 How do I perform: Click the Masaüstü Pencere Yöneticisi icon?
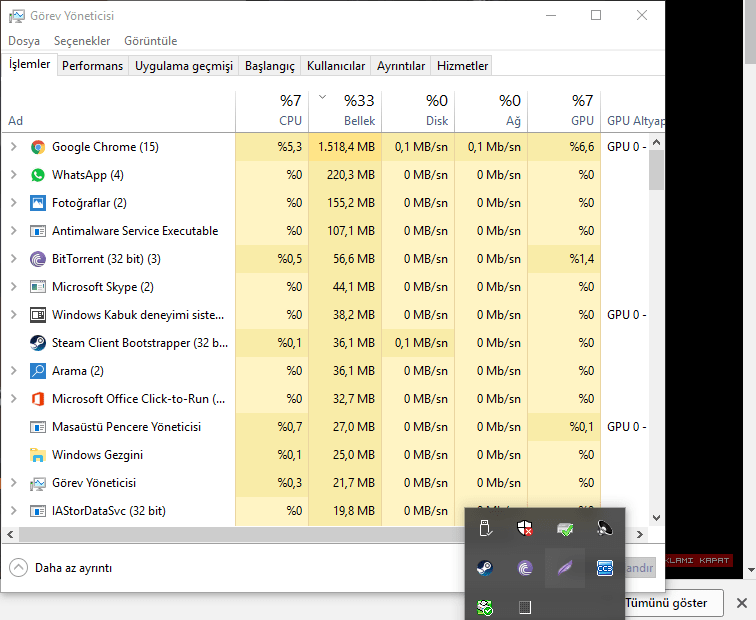(38, 427)
